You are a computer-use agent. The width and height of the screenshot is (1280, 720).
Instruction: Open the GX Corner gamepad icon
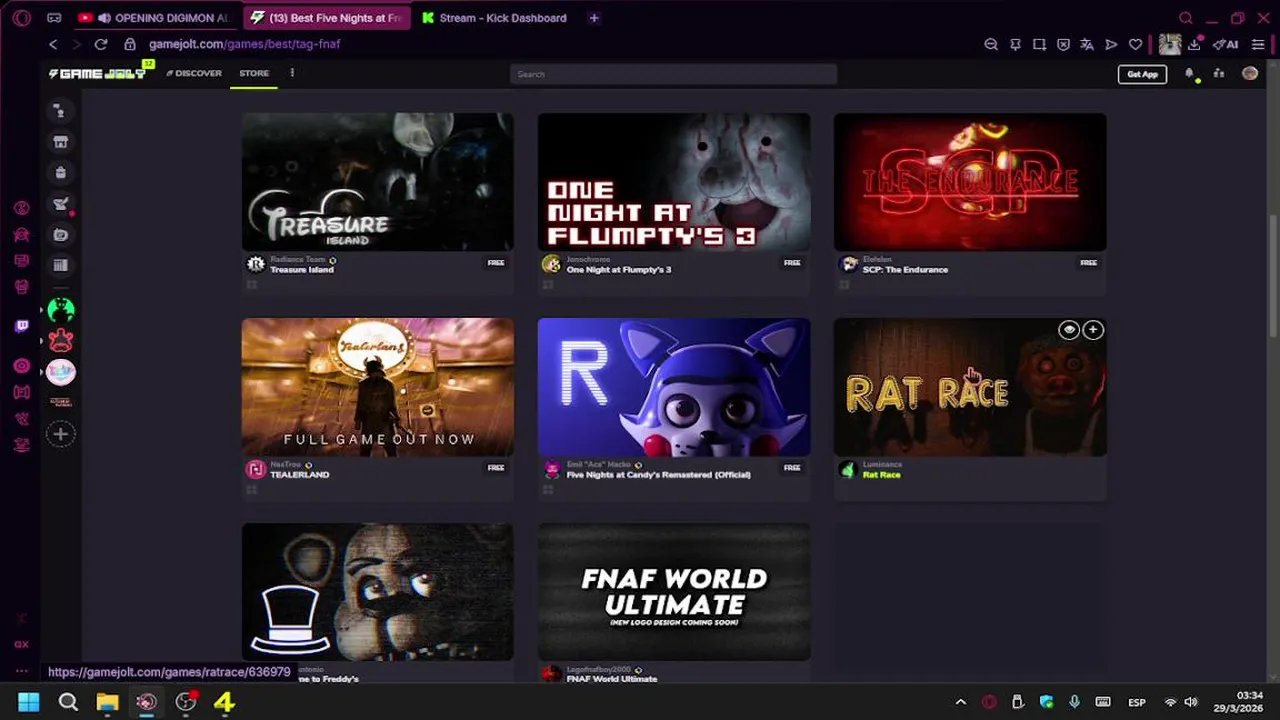tap(54, 18)
